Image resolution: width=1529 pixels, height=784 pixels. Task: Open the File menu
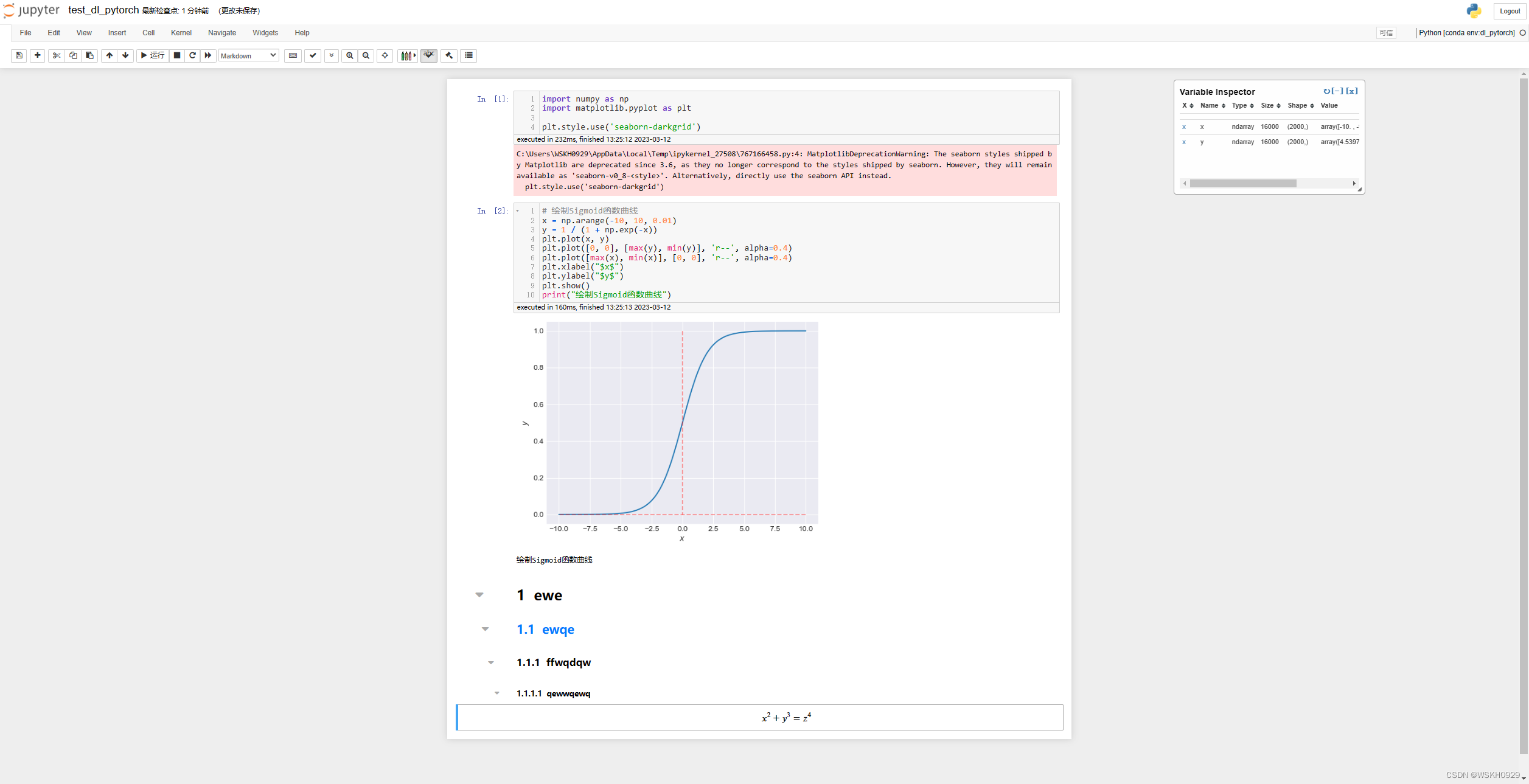click(26, 33)
